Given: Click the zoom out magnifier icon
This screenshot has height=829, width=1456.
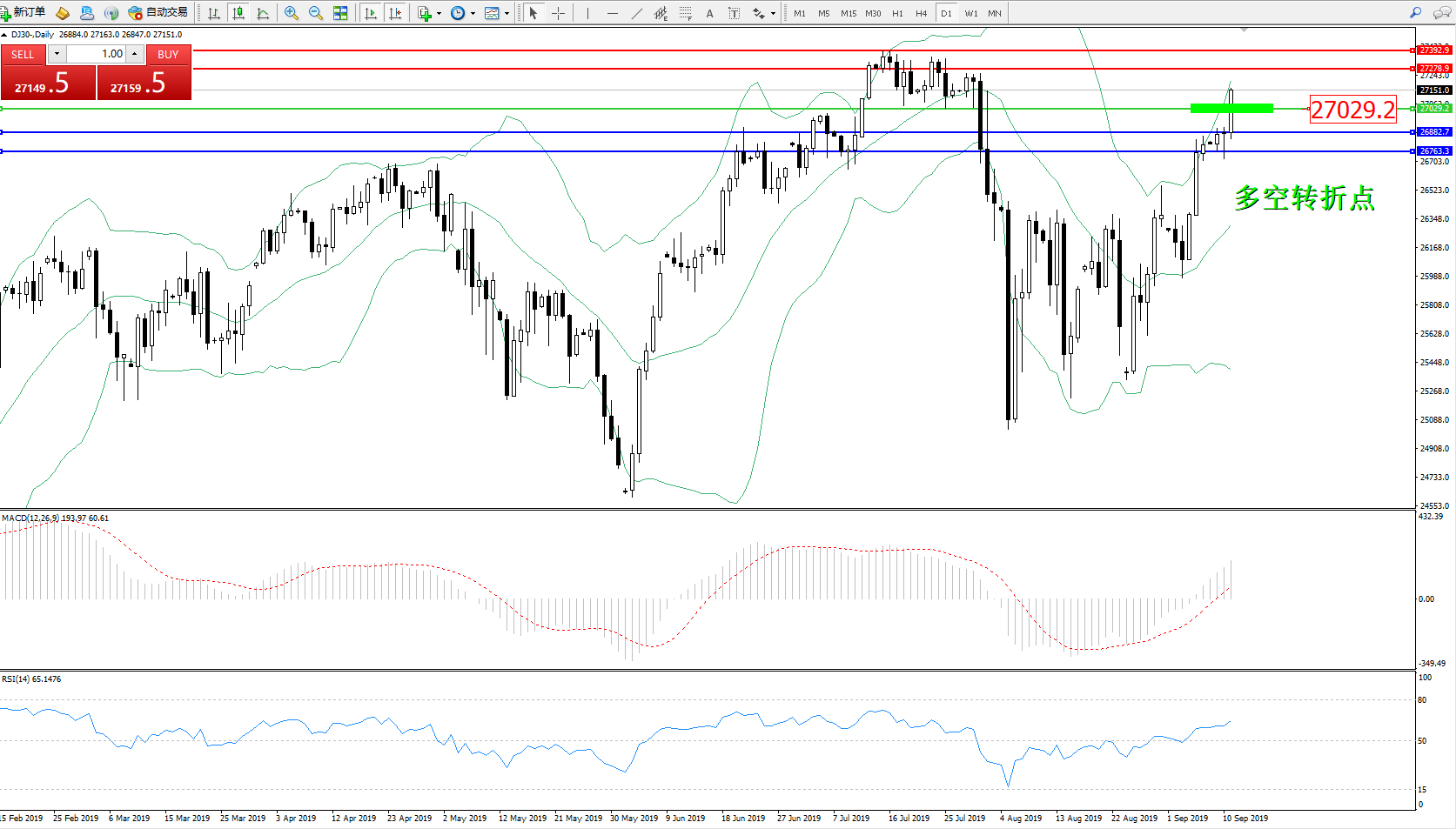Looking at the screenshot, I should 316,13.
